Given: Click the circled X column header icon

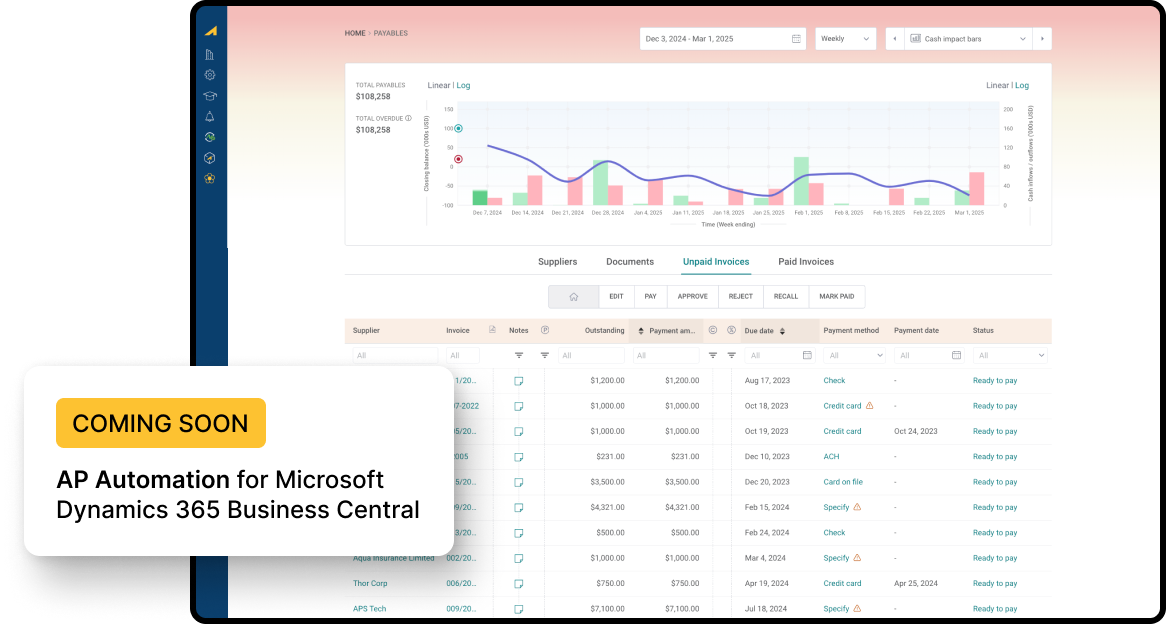Looking at the screenshot, I should point(731,330).
